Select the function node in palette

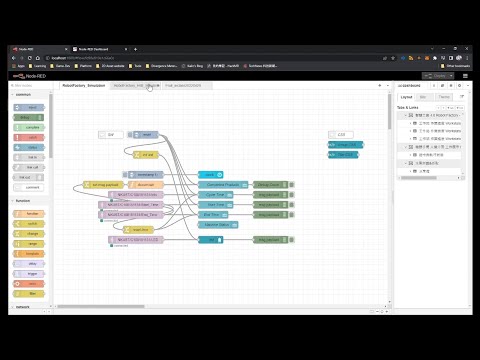pos(29,214)
